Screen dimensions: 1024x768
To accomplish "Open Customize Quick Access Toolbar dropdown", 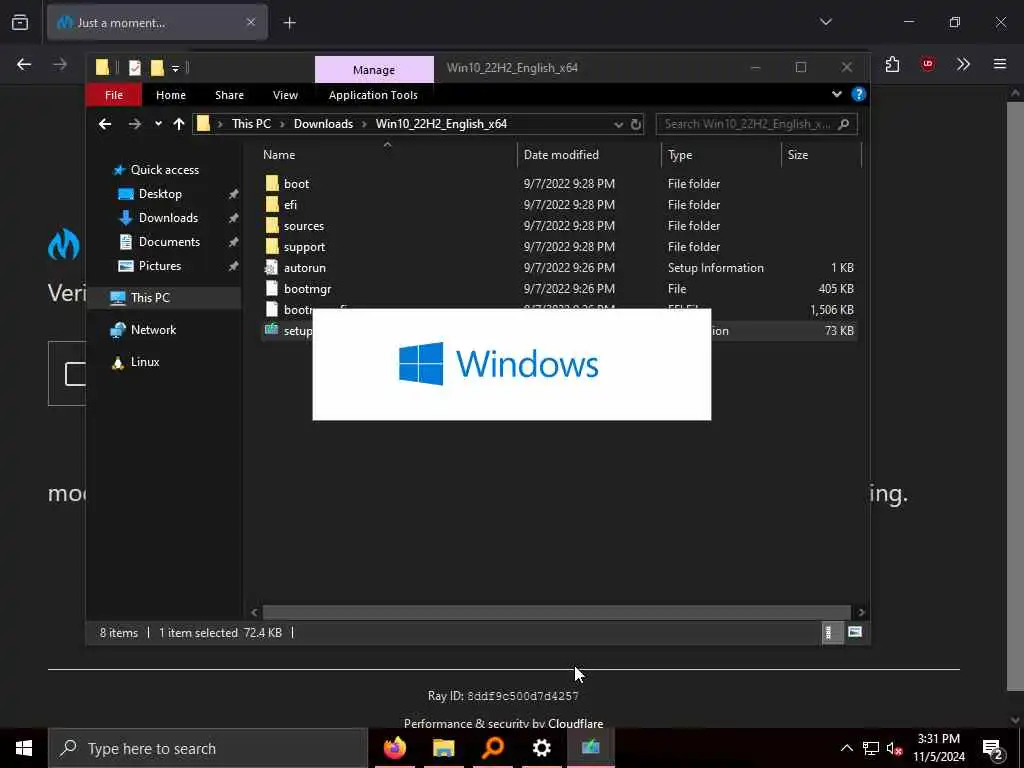I will click(176, 68).
